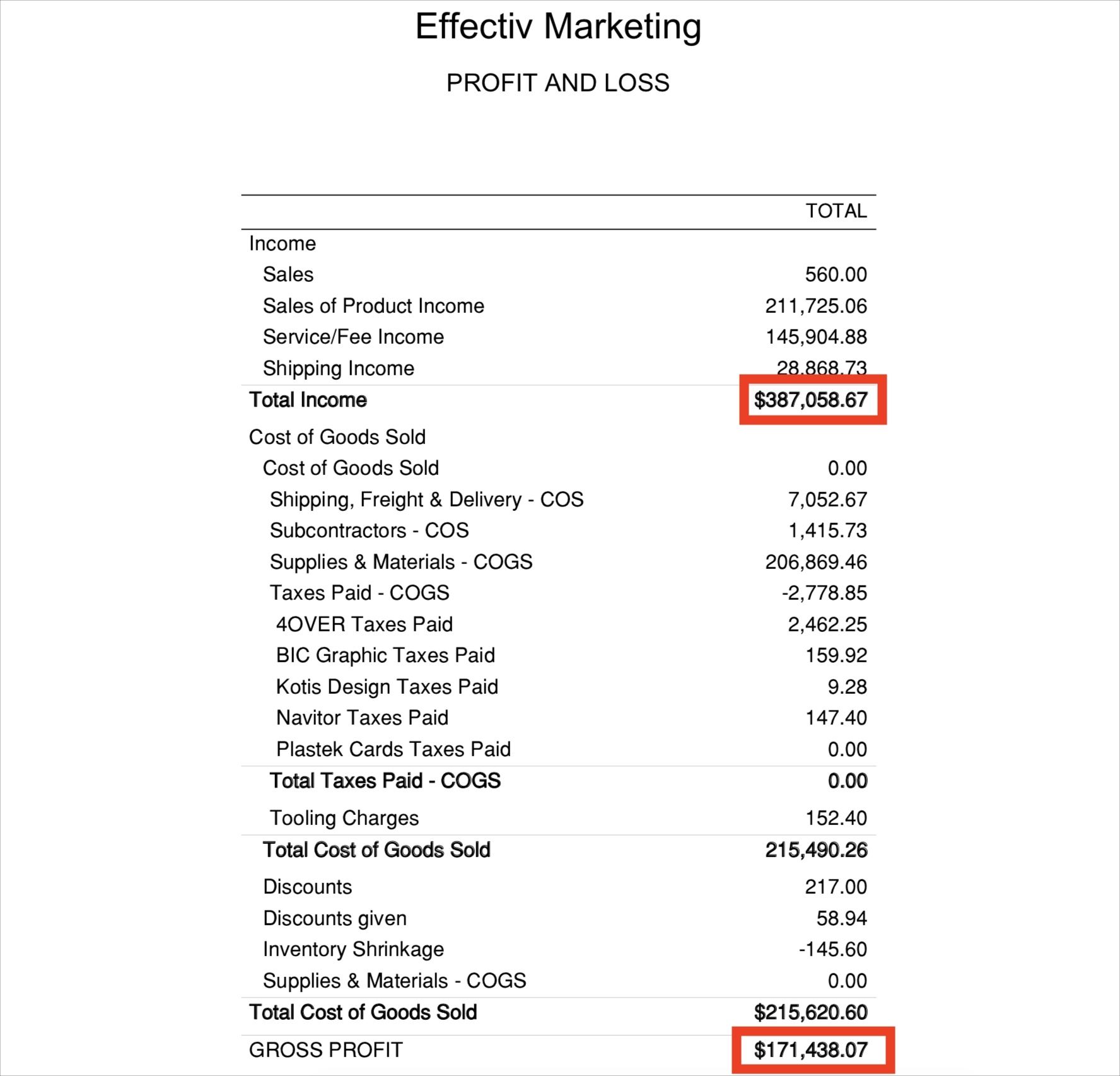This screenshot has height=1076, width=1120.
Task: Open the Tooling Charges amount 152.40
Action: pos(836,818)
